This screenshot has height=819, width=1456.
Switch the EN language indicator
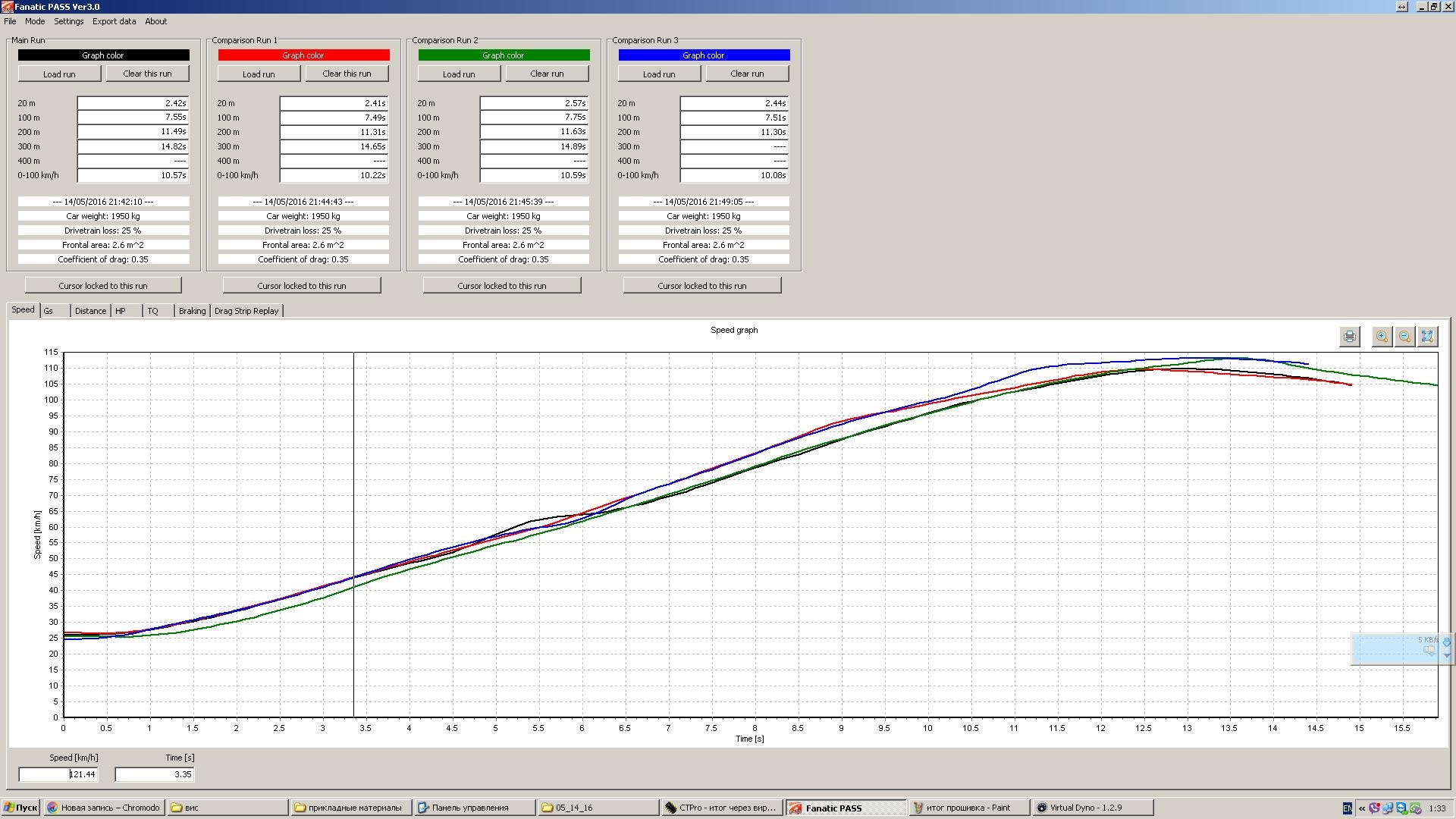tap(1347, 808)
